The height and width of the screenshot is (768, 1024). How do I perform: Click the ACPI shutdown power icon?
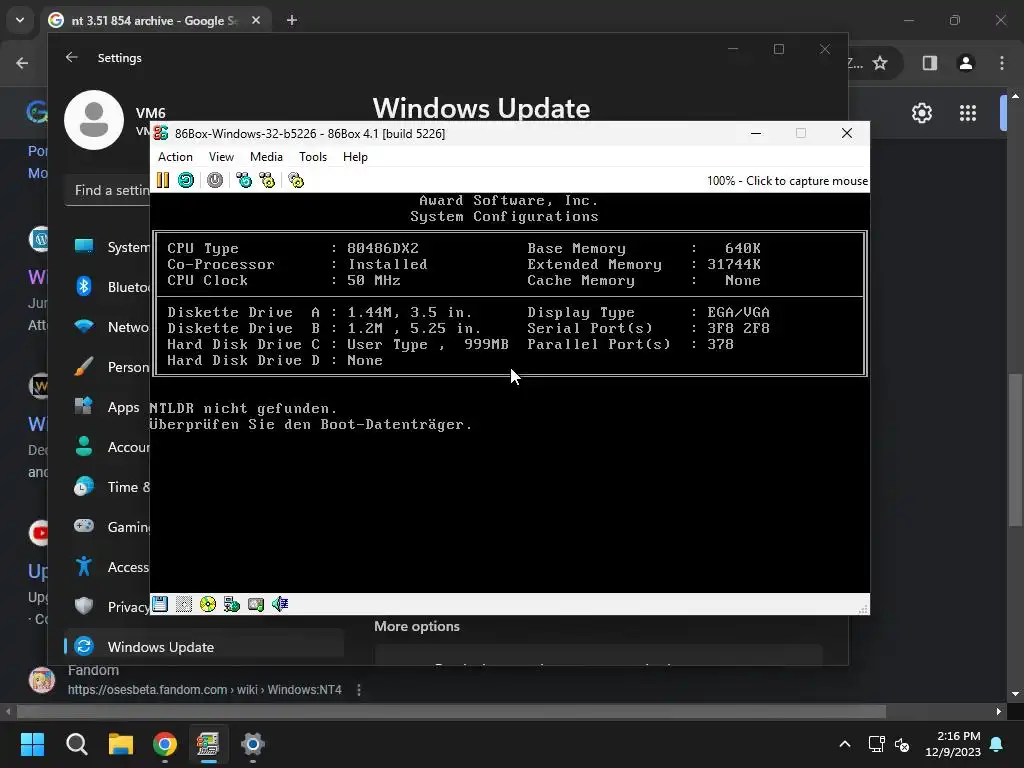[215, 180]
